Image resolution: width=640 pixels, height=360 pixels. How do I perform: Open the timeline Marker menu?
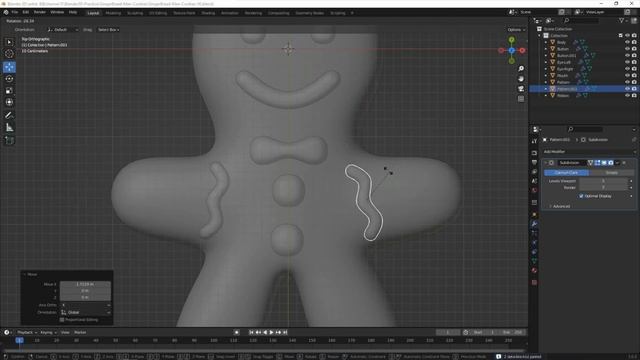tap(80, 332)
